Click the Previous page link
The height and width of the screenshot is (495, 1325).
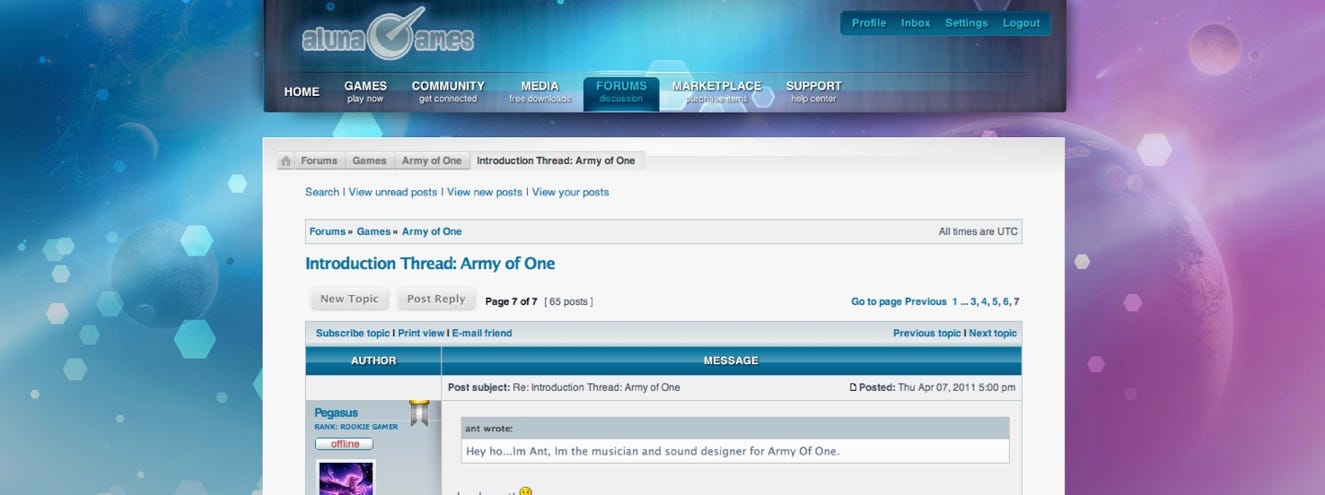[926, 301]
